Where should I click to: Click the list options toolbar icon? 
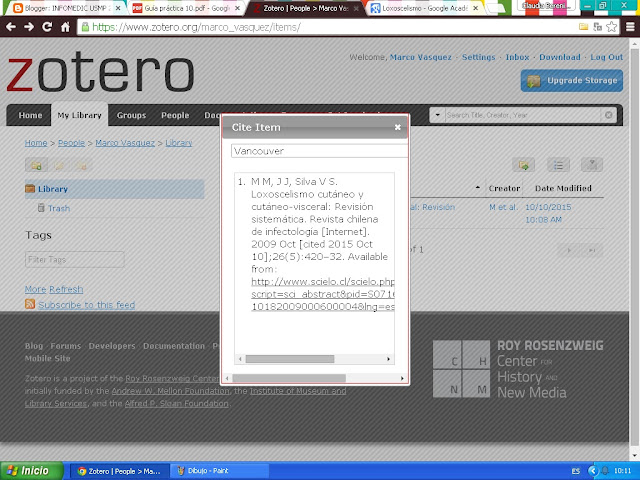[x=558, y=165]
